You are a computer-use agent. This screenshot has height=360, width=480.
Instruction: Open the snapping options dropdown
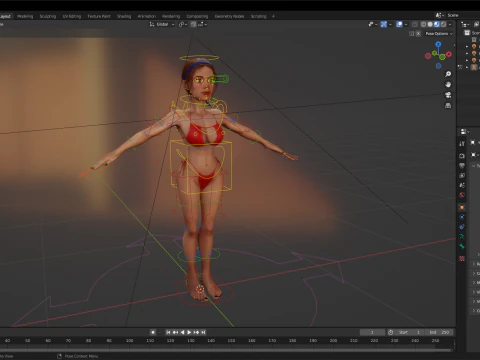[203, 24]
